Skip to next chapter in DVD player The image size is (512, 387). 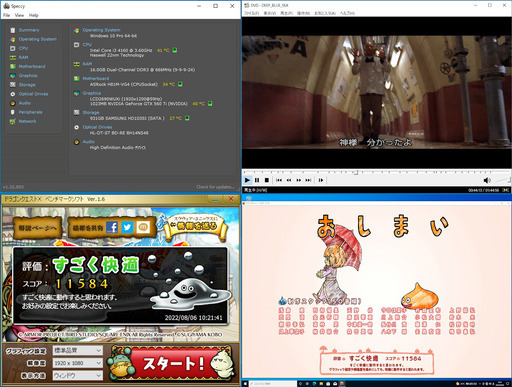click(308, 180)
